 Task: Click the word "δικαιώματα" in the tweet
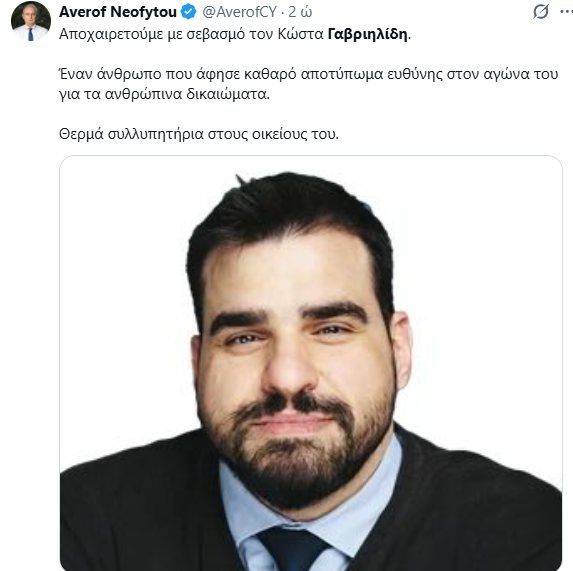coord(228,94)
